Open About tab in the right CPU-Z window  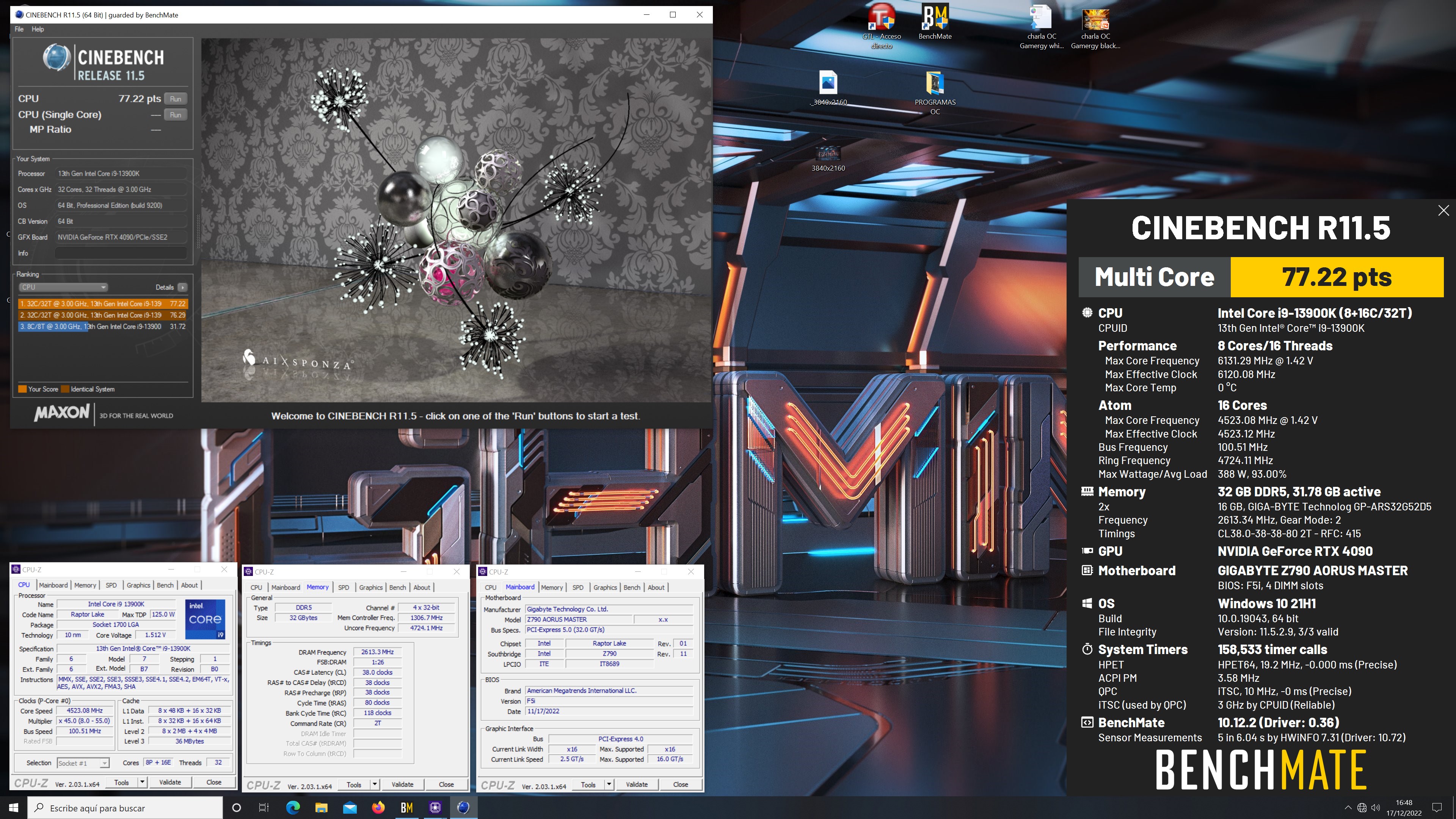656,587
